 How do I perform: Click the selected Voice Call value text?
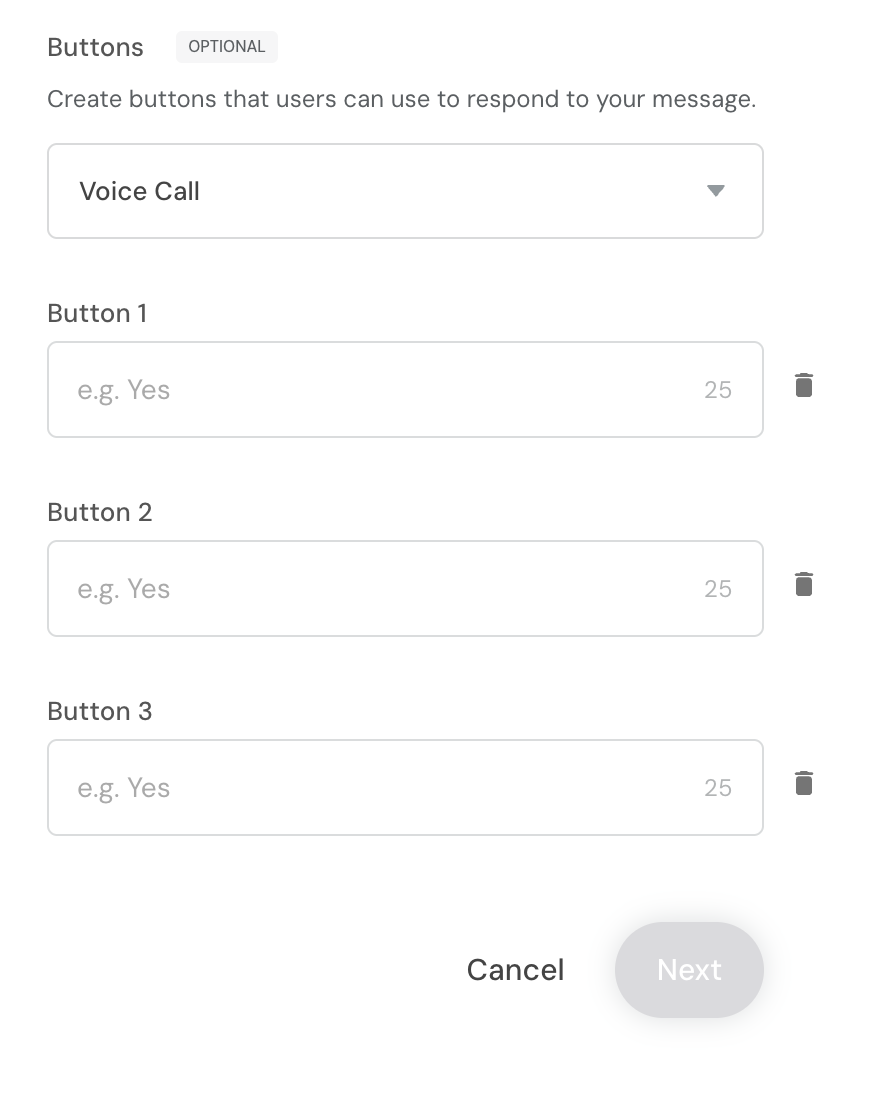[140, 191]
